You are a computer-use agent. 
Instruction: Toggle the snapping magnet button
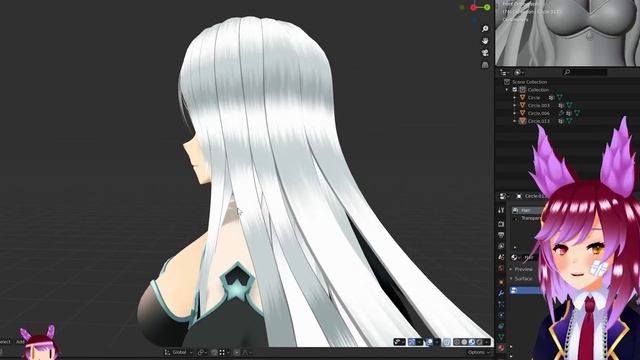[215, 352]
